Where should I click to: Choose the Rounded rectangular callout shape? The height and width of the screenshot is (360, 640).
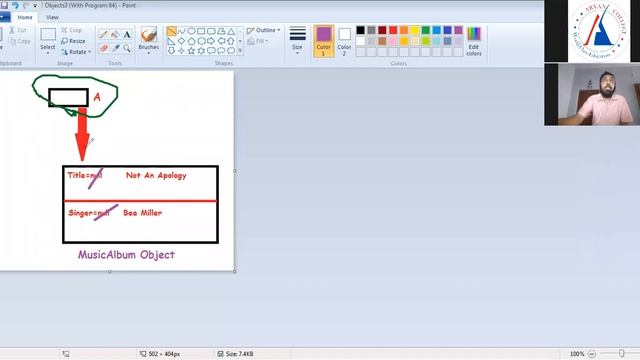(211, 51)
